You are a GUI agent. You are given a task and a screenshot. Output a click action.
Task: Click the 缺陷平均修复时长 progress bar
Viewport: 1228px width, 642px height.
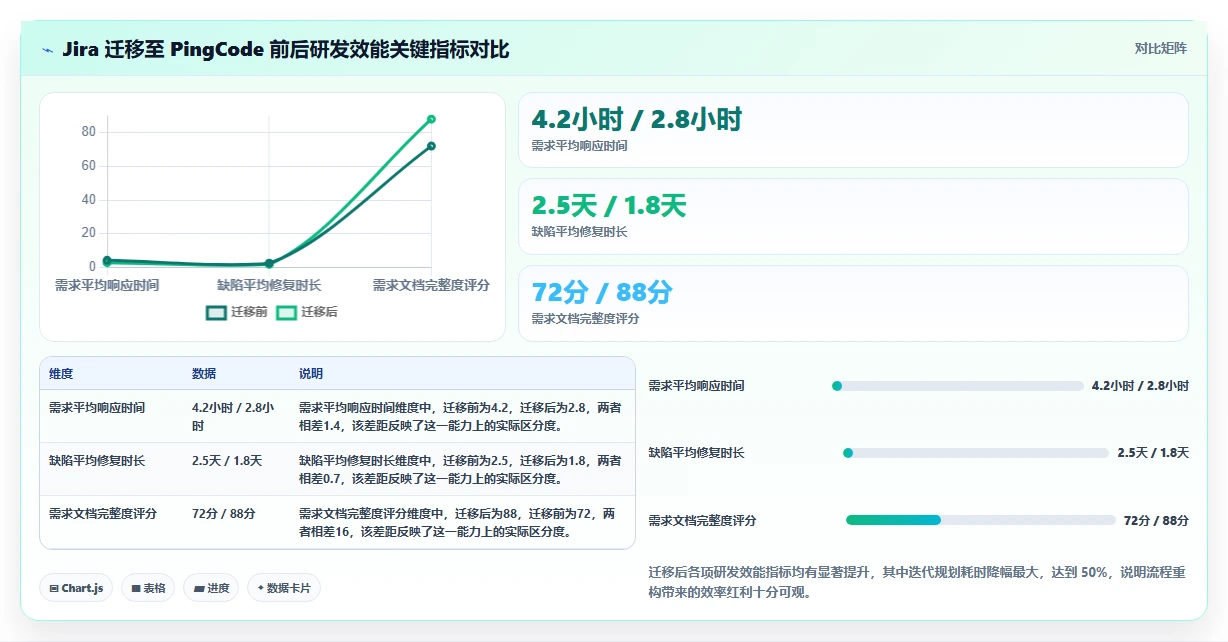tap(976, 453)
